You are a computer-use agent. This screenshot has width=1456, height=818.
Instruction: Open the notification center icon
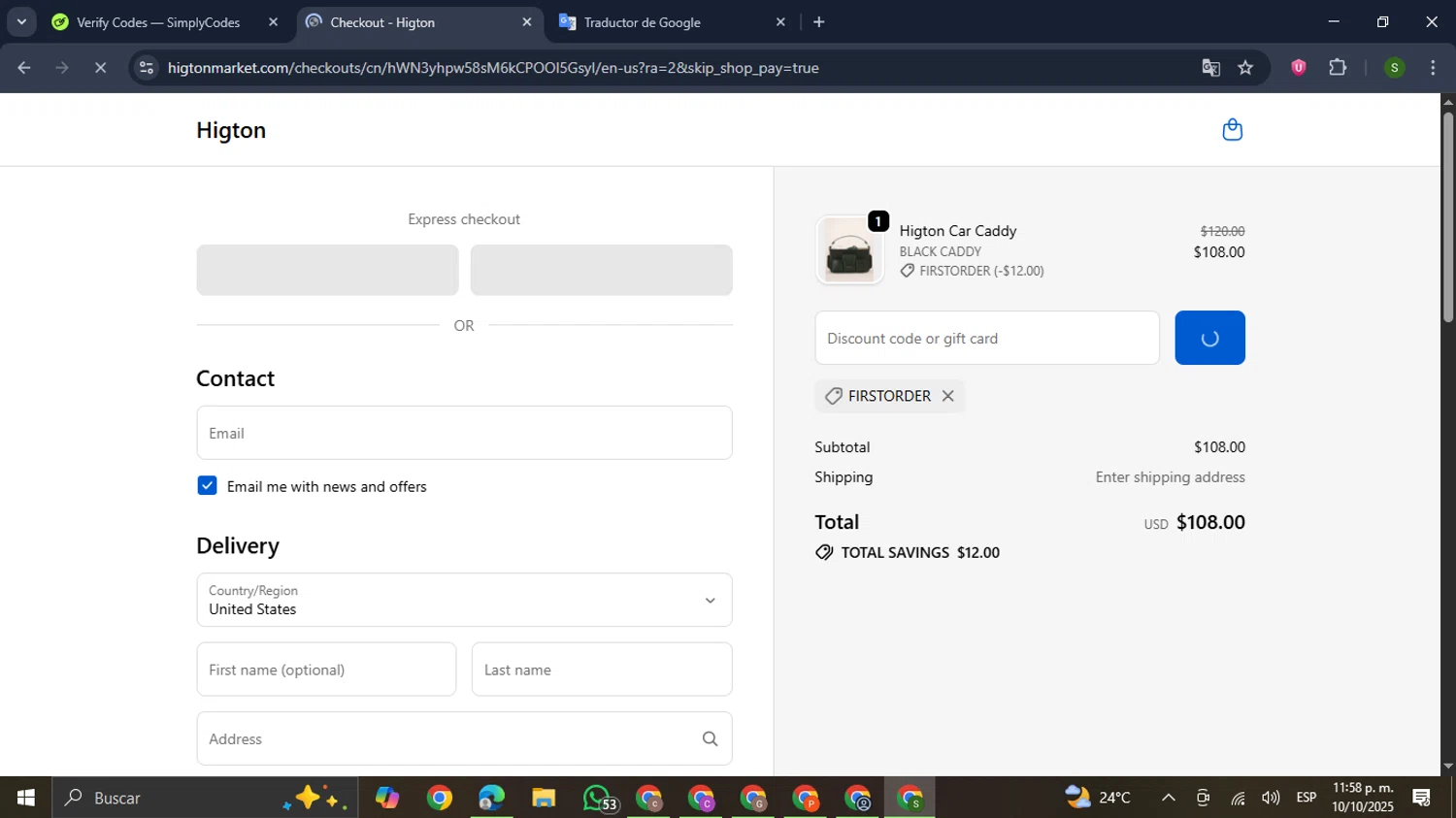[x=1422, y=798]
